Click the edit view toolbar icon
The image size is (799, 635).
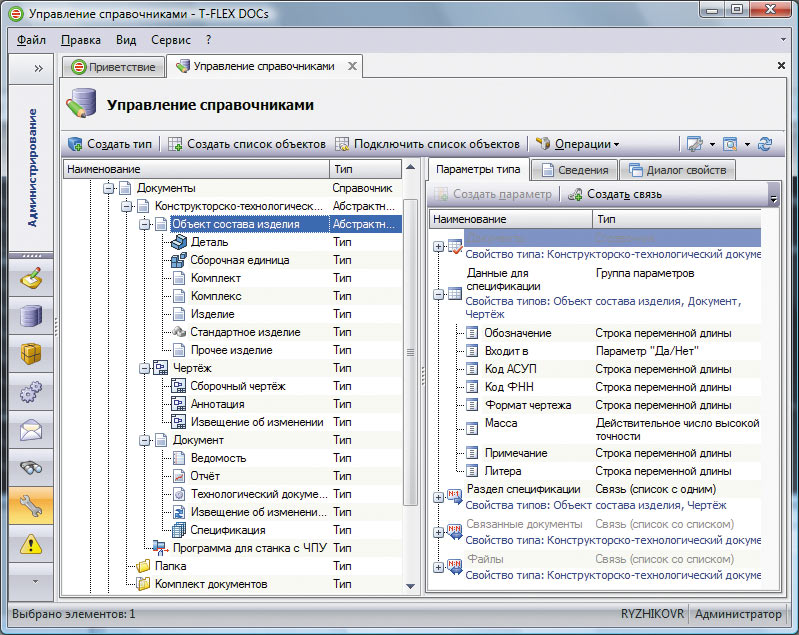694,144
